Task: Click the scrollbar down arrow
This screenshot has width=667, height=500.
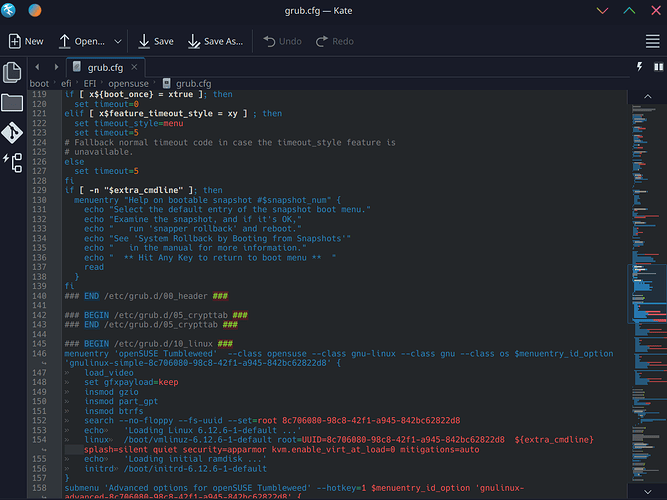Action: pyautogui.click(x=647, y=492)
